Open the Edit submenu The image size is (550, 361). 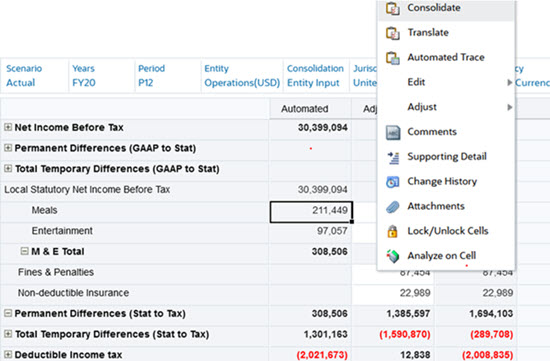point(446,82)
